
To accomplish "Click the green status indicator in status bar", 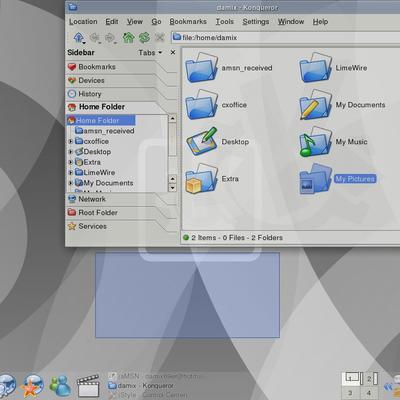I will [186, 238].
